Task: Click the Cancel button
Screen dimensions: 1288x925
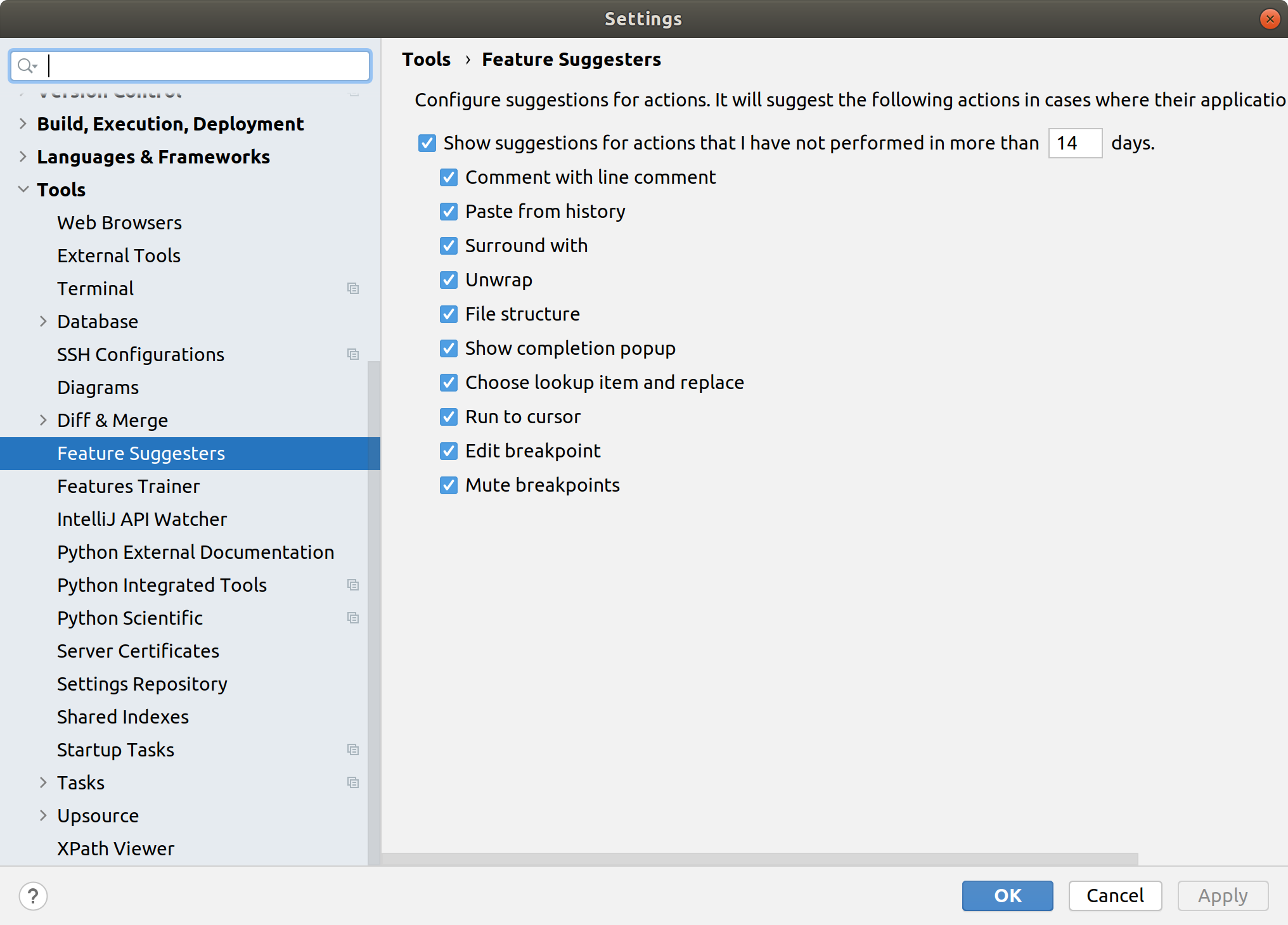Action: click(1115, 896)
